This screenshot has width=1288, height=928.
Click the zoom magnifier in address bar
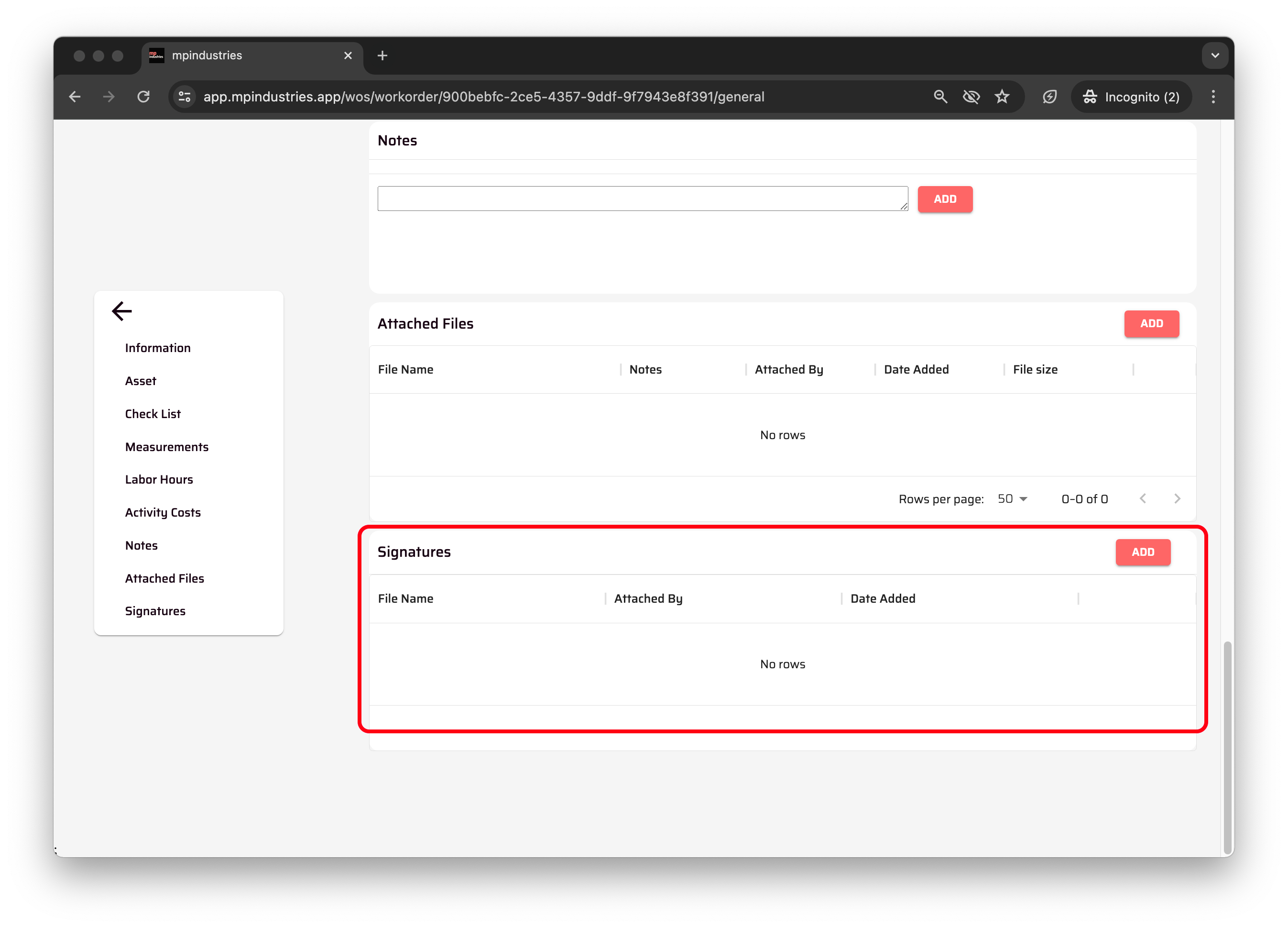[940, 97]
